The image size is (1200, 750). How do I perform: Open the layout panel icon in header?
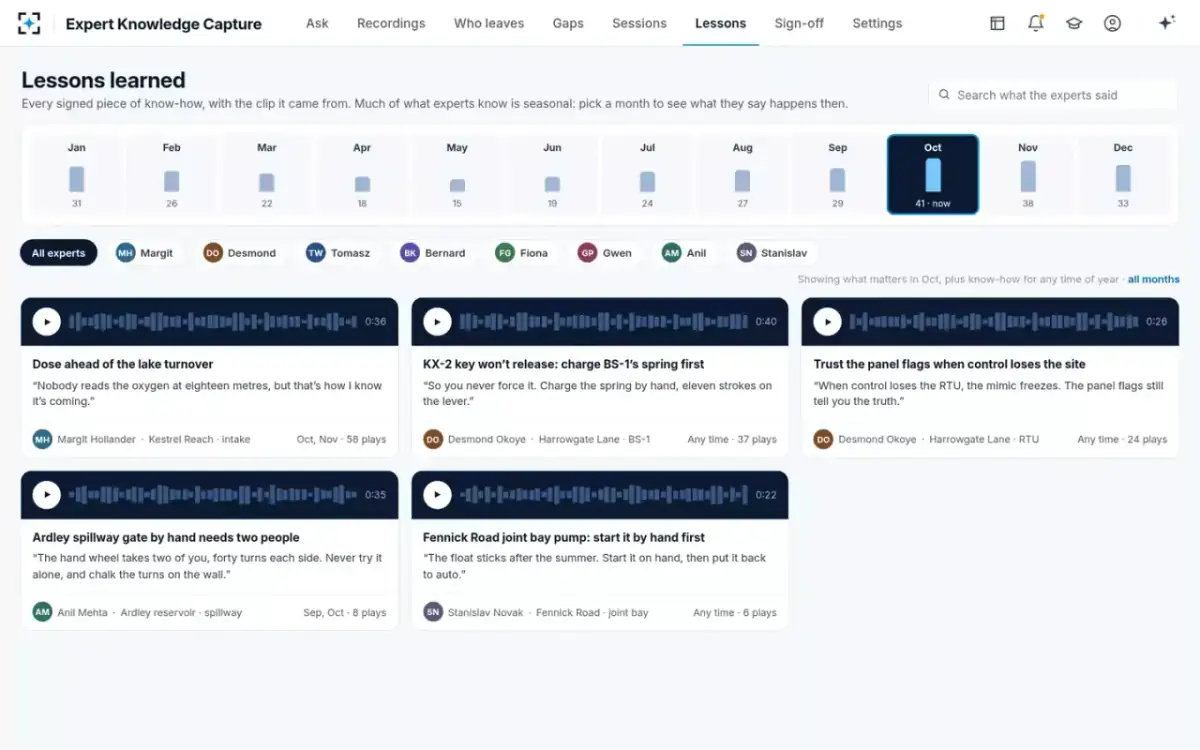997,23
